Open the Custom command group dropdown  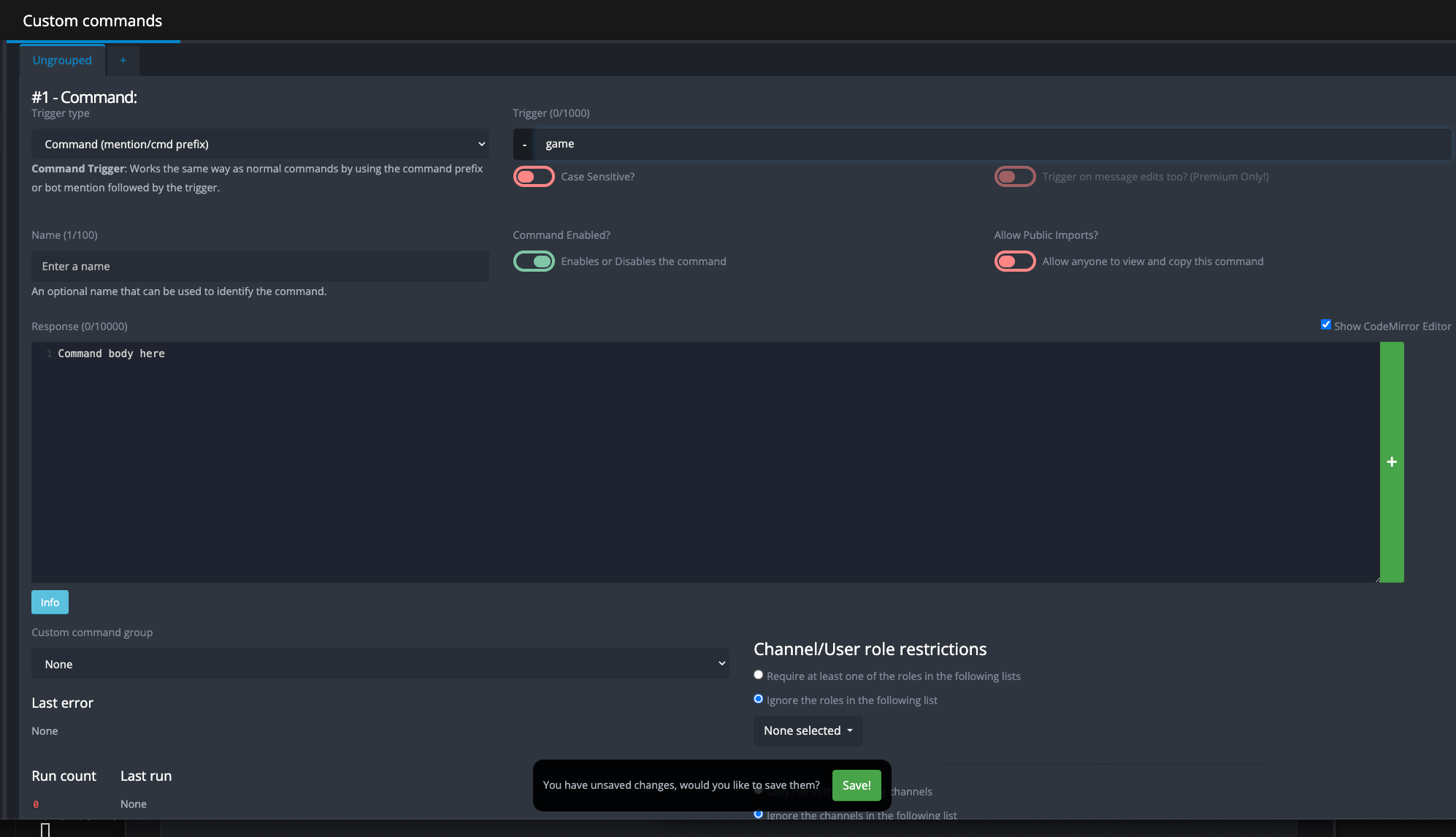pyautogui.click(x=380, y=664)
